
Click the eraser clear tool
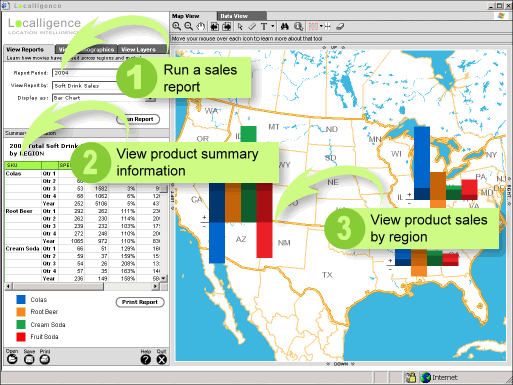[340, 27]
